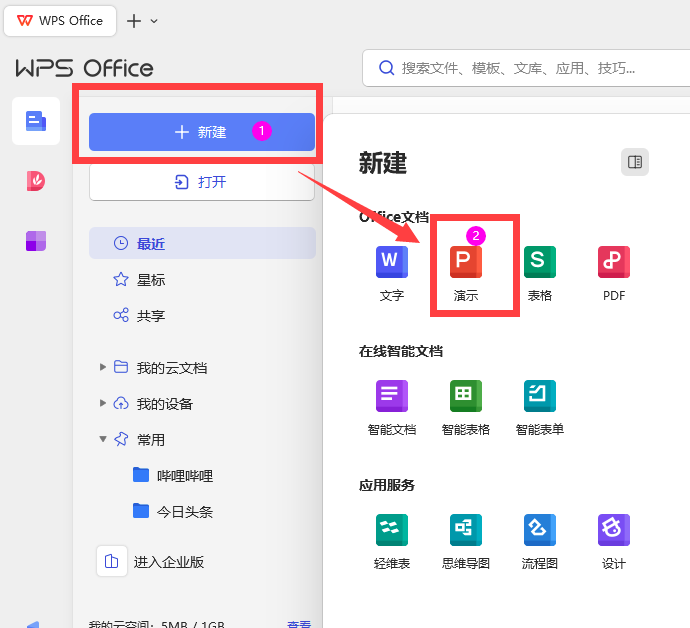Open a new 表格 spreadsheet
This screenshot has height=628, width=690.
pyautogui.click(x=539, y=262)
